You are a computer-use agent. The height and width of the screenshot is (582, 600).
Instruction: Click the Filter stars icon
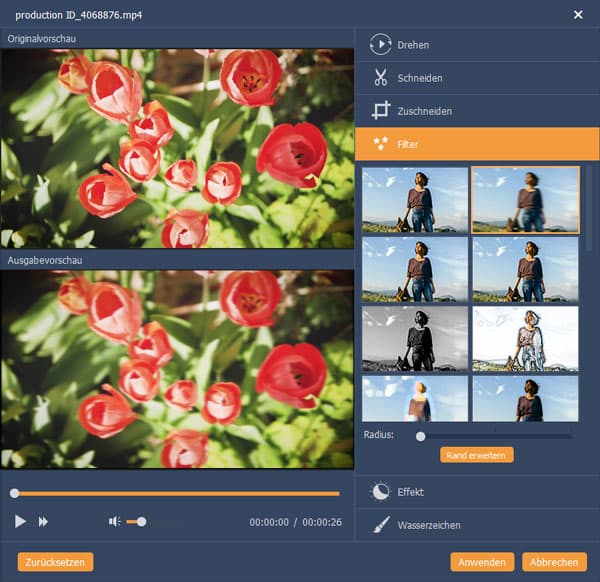tap(380, 145)
